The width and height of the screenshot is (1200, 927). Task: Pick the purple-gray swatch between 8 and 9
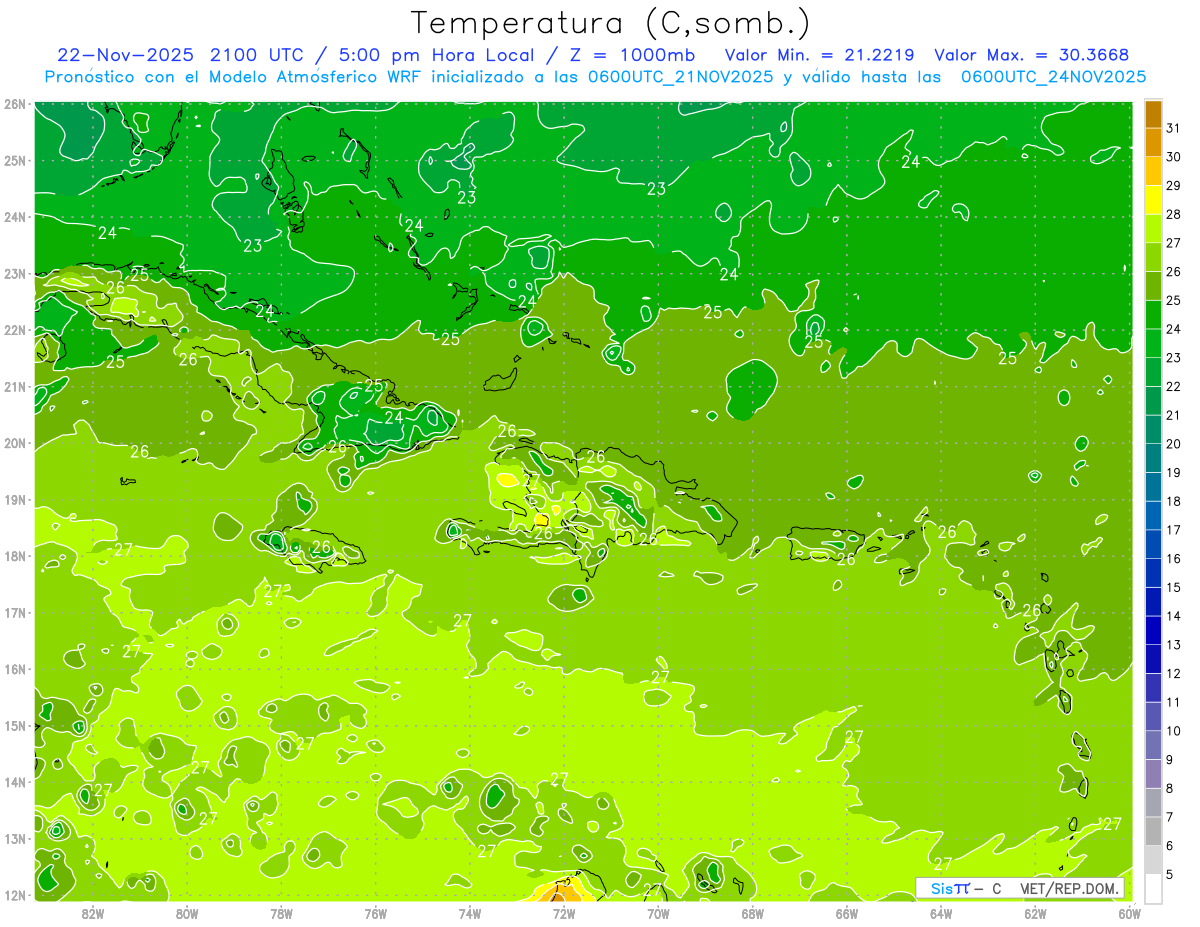1153,773
